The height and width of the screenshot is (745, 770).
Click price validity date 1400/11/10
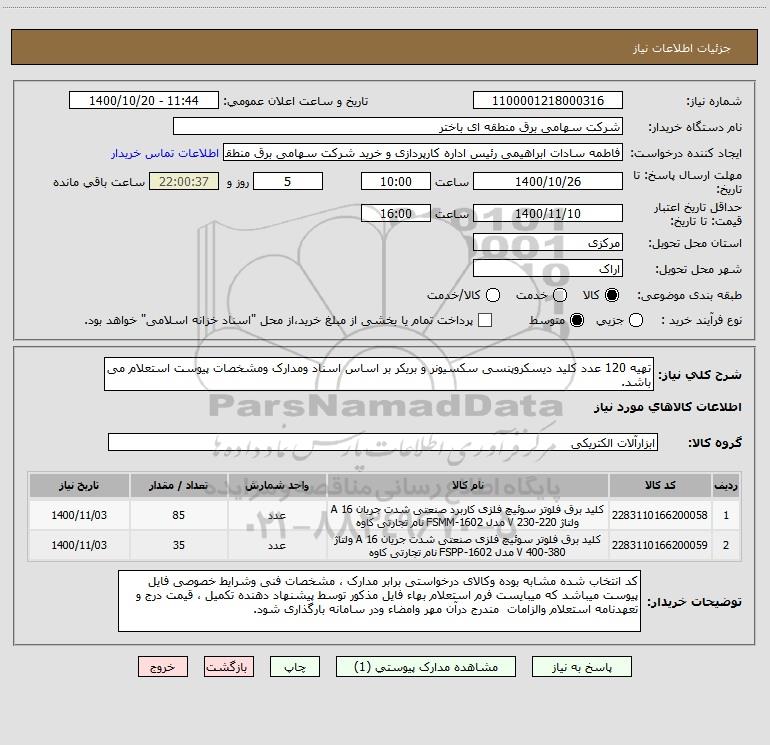click(x=548, y=213)
